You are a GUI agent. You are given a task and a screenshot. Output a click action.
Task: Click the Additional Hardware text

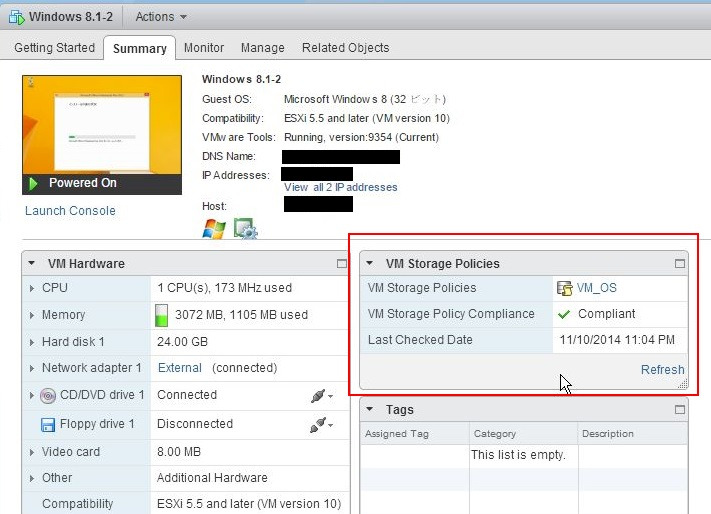[212, 478]
